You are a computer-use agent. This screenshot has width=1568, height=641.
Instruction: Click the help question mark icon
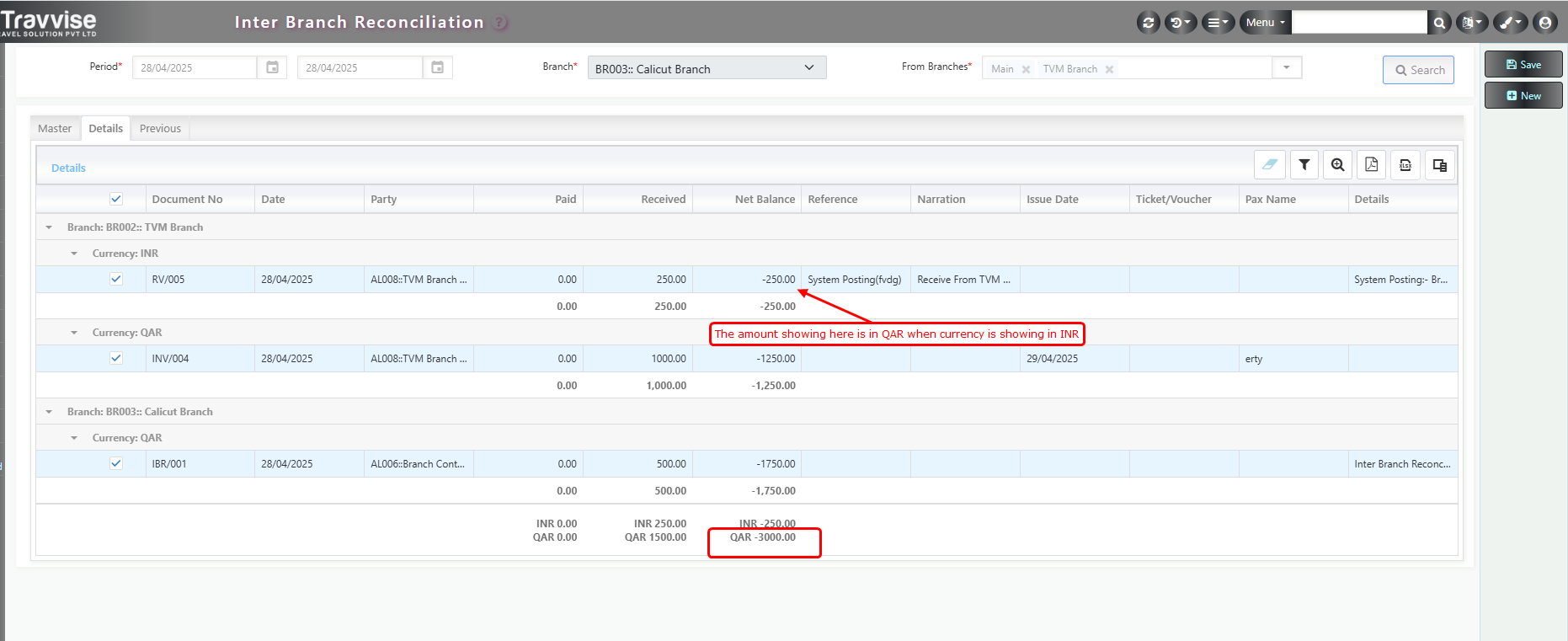[x=500, y=23]
